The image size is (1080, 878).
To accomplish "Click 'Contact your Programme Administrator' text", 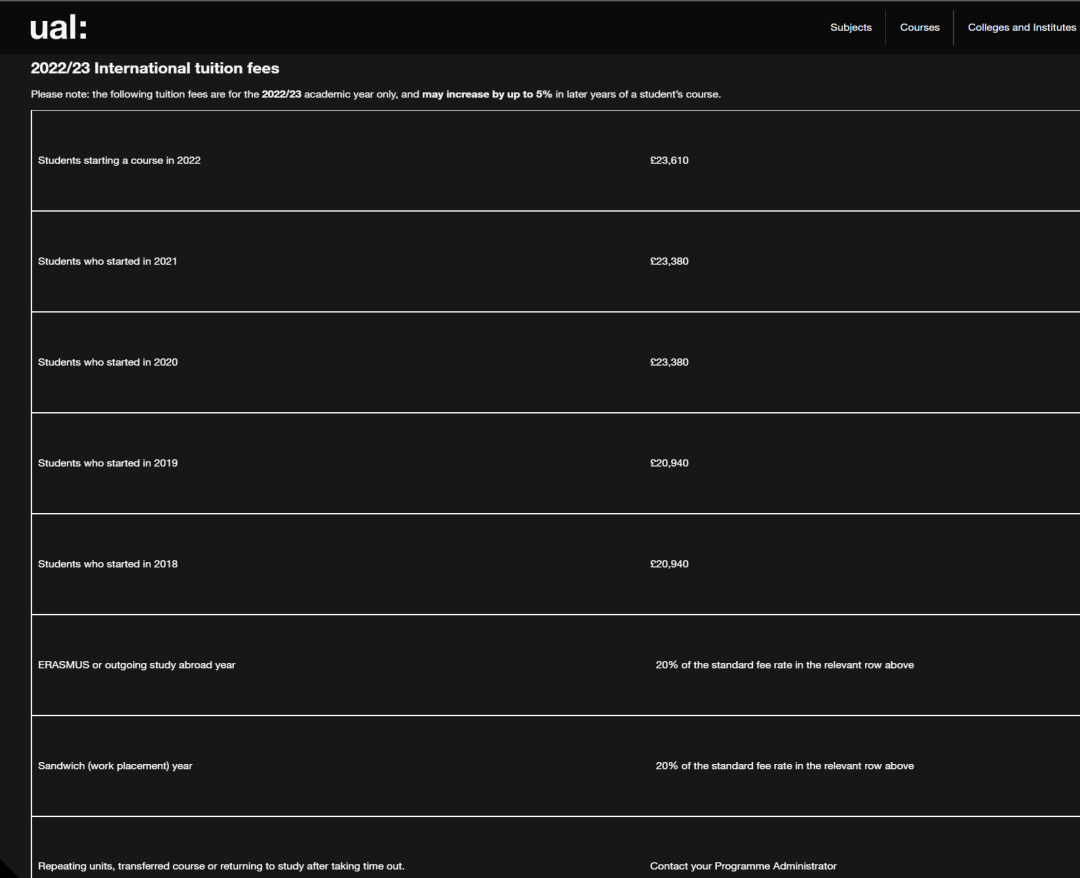I will (x=743, y=866).
